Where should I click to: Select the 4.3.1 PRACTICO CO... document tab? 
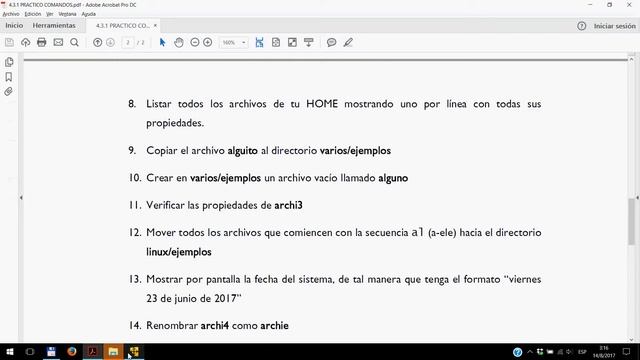tap(122, 25)
